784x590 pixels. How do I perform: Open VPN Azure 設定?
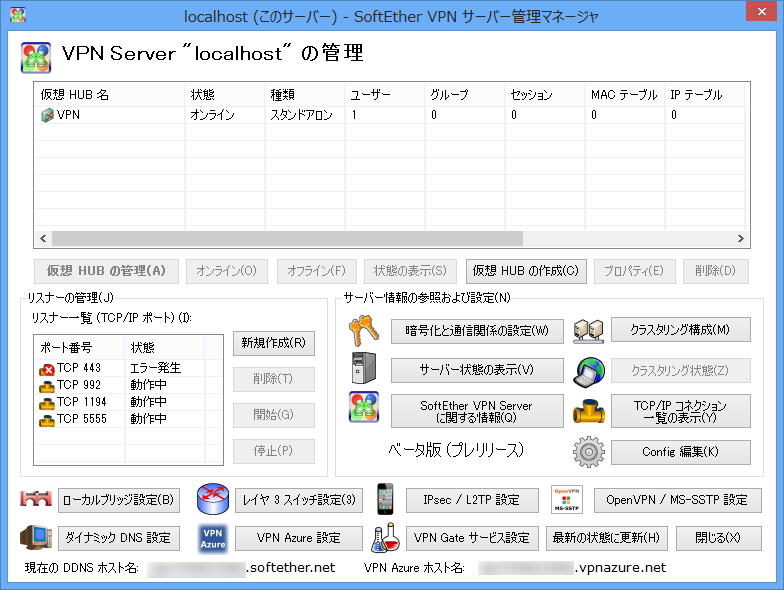pyautogui.click(x=299, y=538)
